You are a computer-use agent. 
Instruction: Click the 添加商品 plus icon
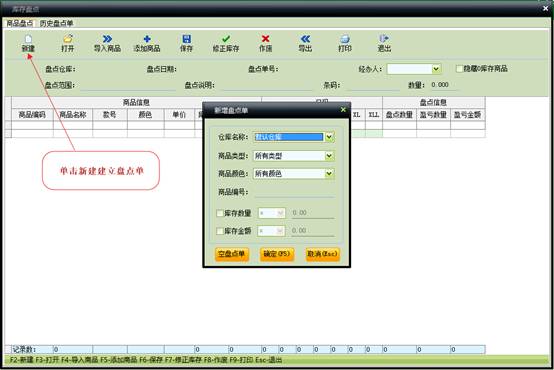(x=147, y=43)
